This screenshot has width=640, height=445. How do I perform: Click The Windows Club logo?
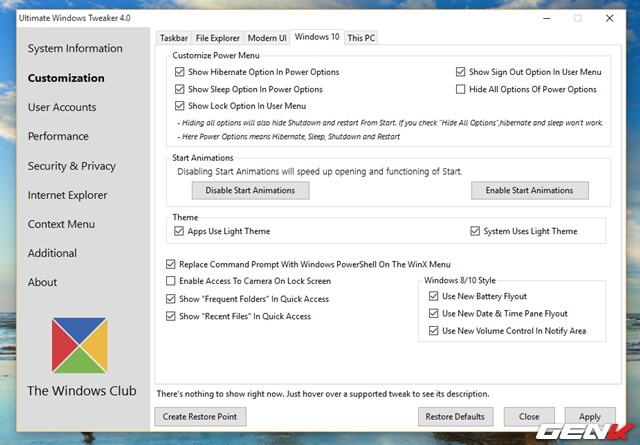point(80,345)
